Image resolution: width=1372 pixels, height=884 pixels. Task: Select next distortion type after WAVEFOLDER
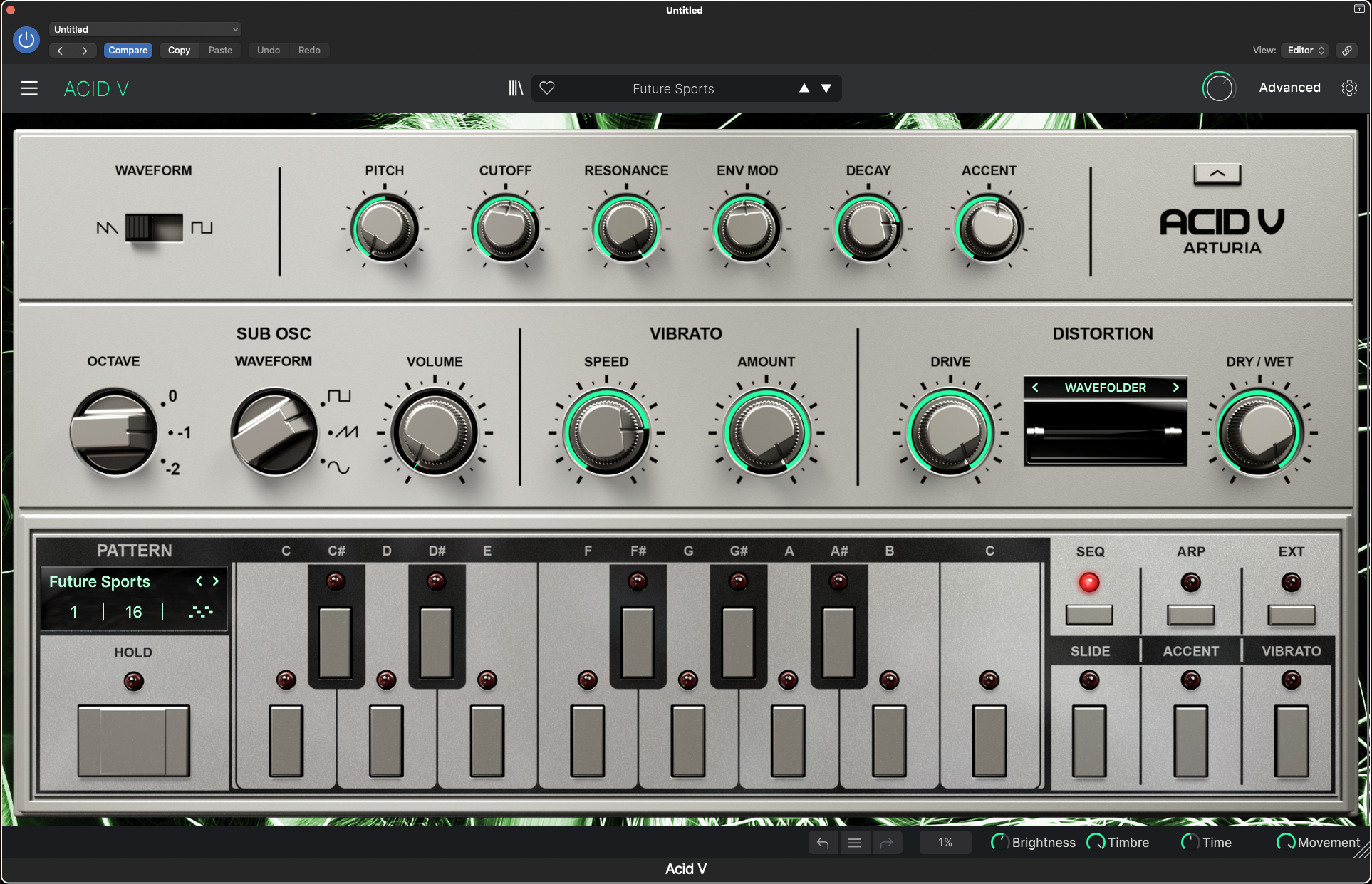[x=1176, y=387]
